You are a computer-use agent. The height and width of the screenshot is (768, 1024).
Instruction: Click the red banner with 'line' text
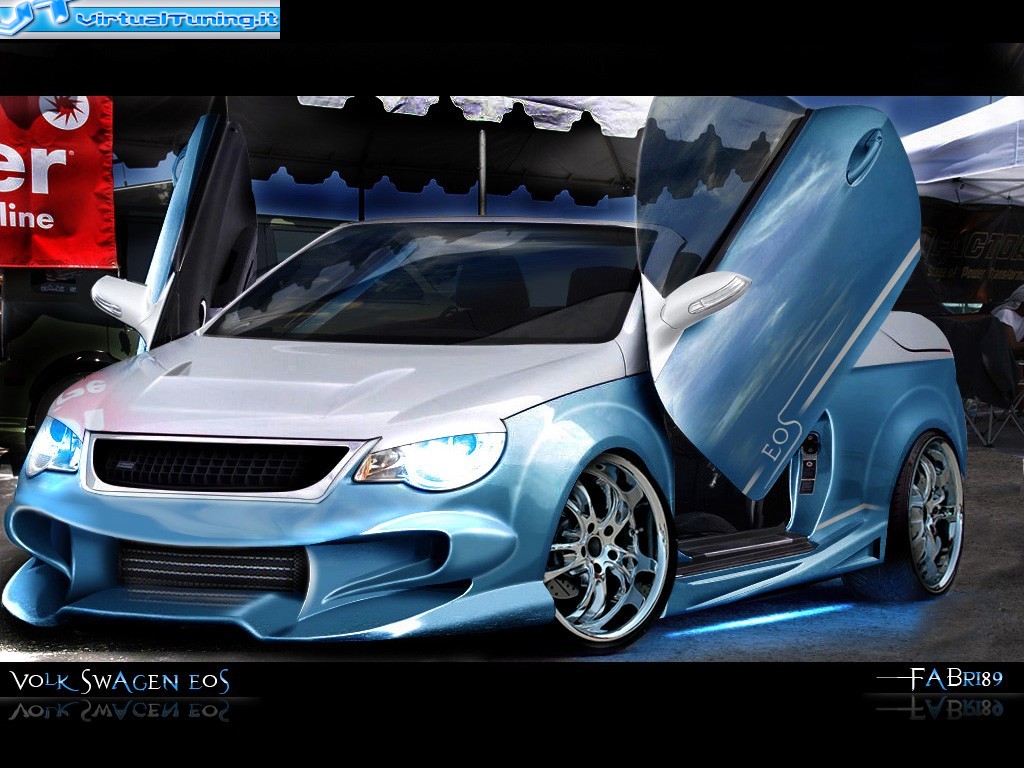tap(57, 182)
